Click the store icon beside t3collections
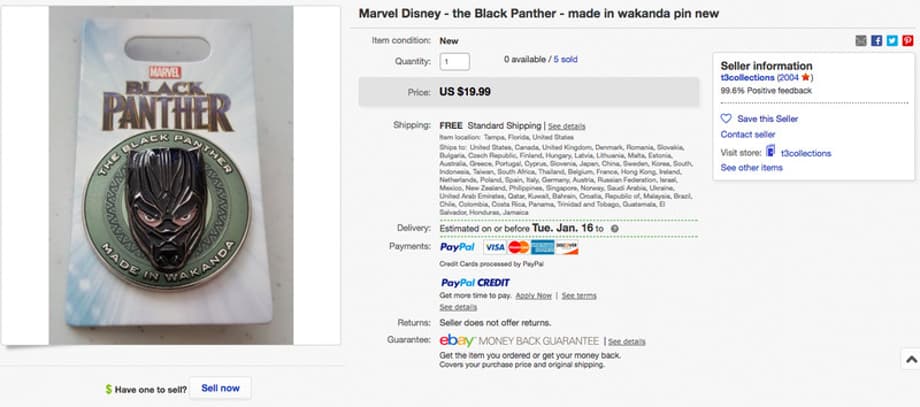The width and height of the screenshot is (920, 407). tap(770, 152)
